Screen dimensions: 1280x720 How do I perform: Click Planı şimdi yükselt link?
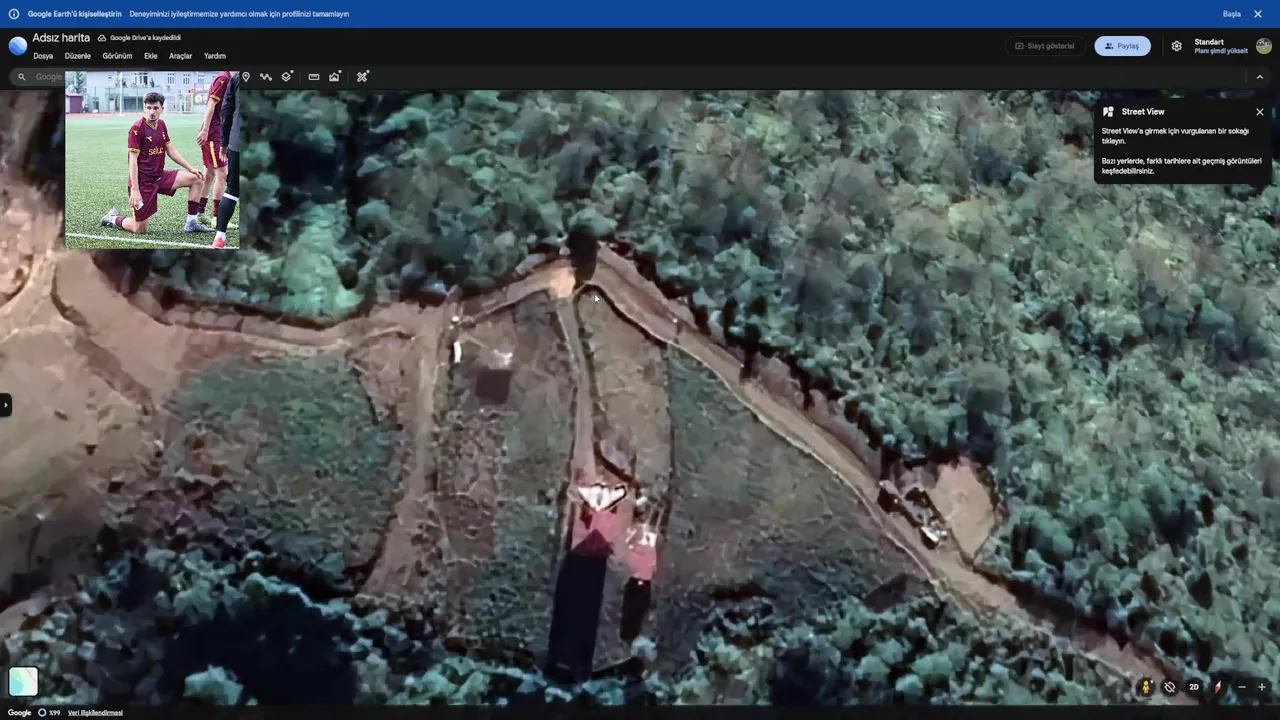coord(1221,51)
